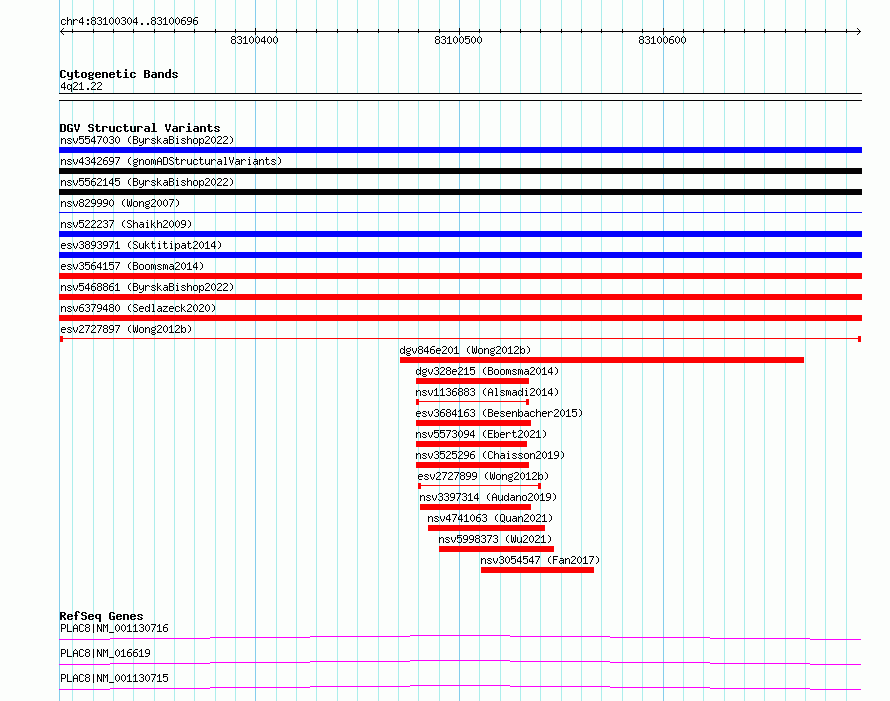Open variant esv3684163 (Besenbacher2015)
Viewport: 890px width, 701px height.
click(499, 413)
